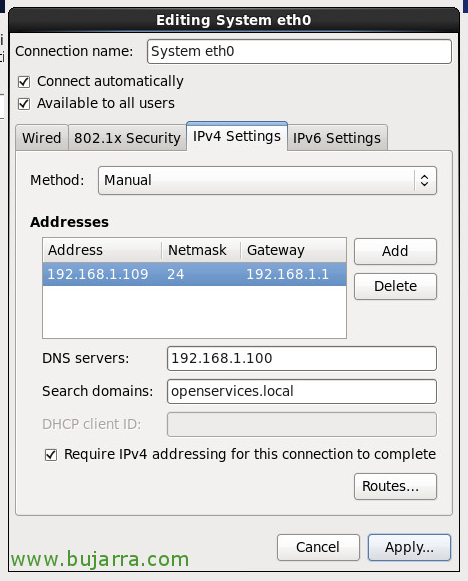This screenshot has width=468, height=581.
Task: Click the Add address button
Action: click(395, 251)
